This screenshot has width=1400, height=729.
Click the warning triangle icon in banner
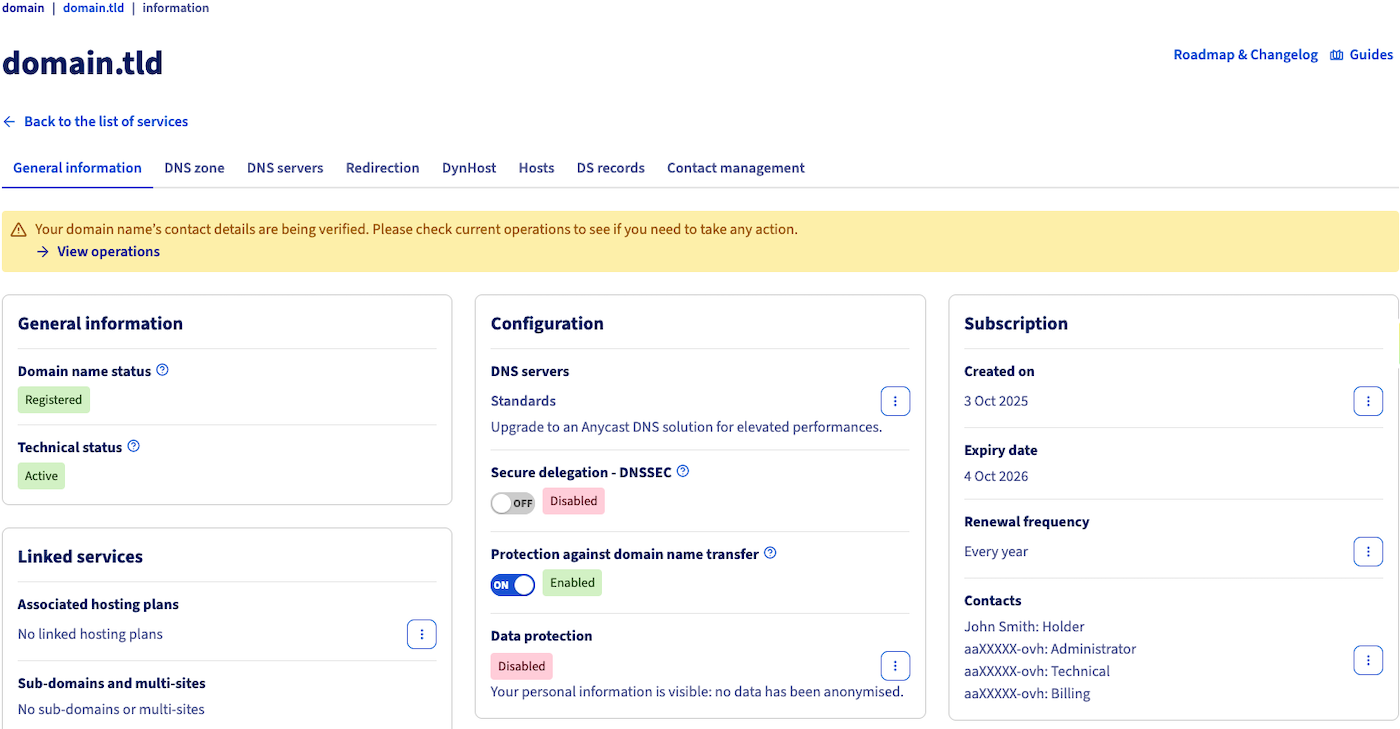tap(19, 230)
